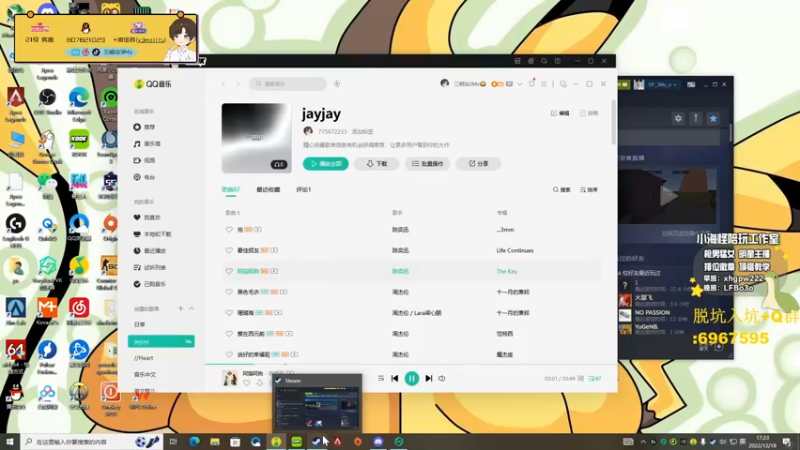This screenshot has height=450, width=800.
Task: Like the song 最佳损友
Action: tap(229, 251)
